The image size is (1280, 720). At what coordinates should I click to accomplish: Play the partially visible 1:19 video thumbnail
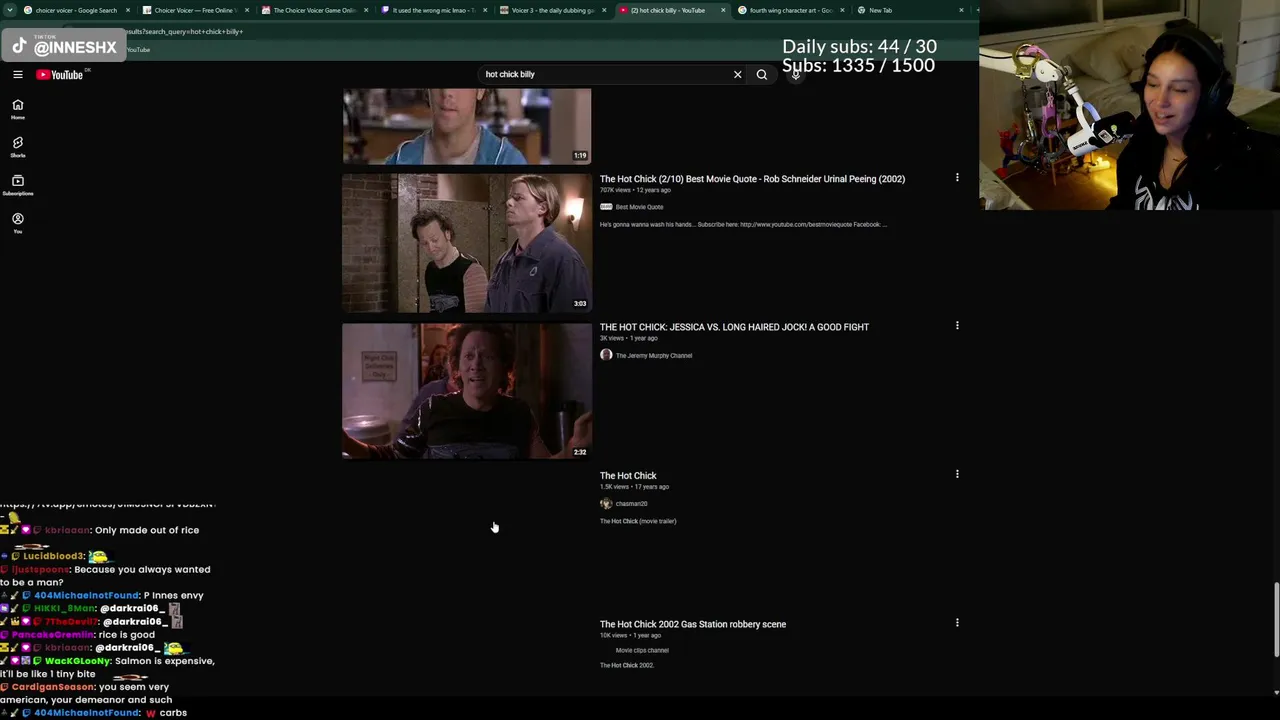tap(467, 126)
